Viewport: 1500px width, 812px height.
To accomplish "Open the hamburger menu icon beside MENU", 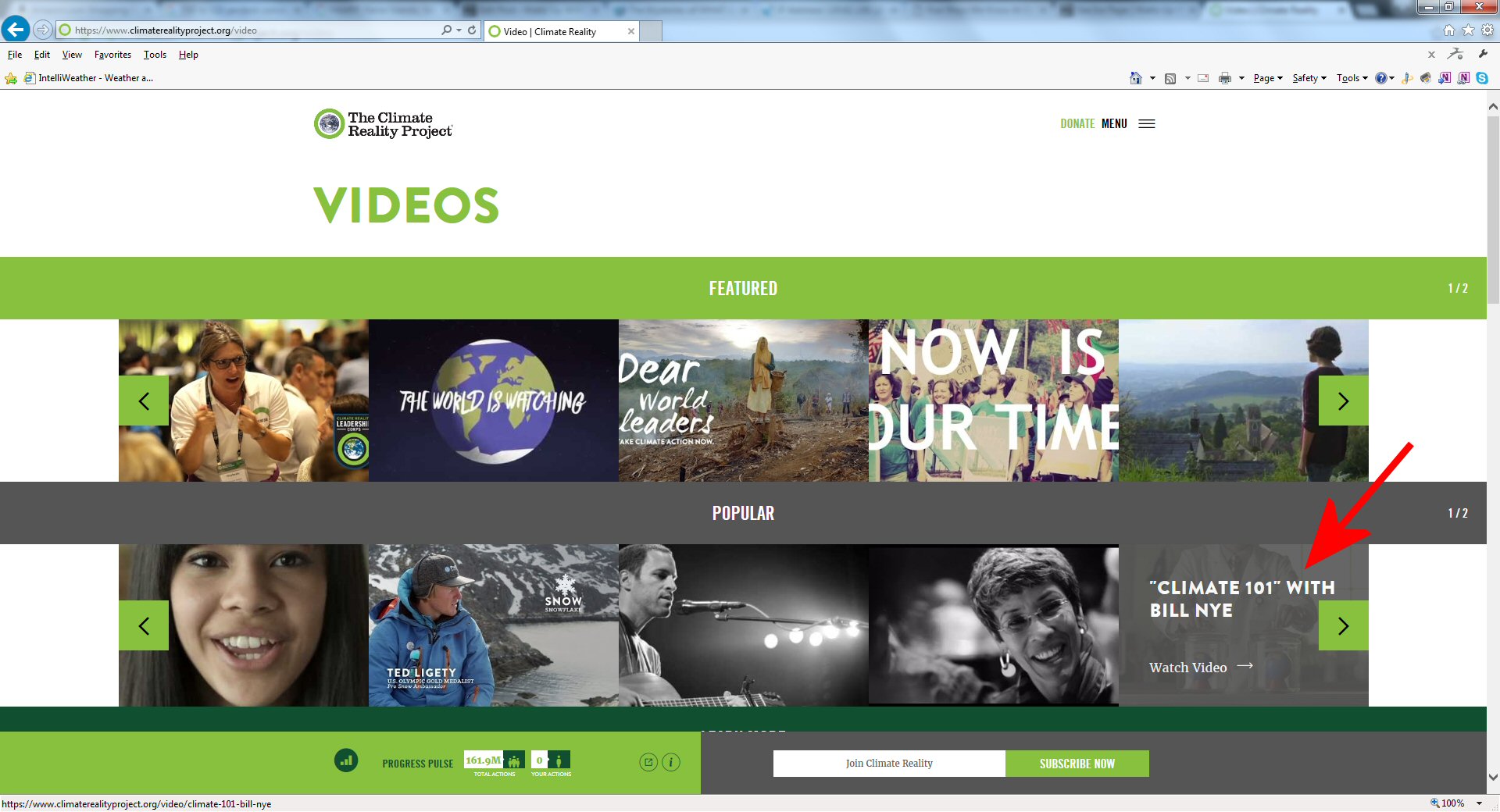I will click(x=1147, y=123).
